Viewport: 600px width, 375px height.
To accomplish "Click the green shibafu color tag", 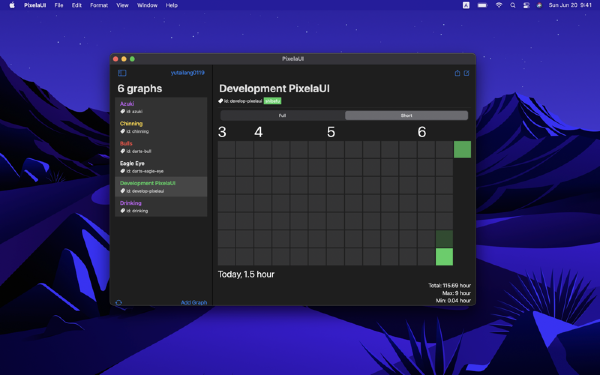I will [272, 101].
